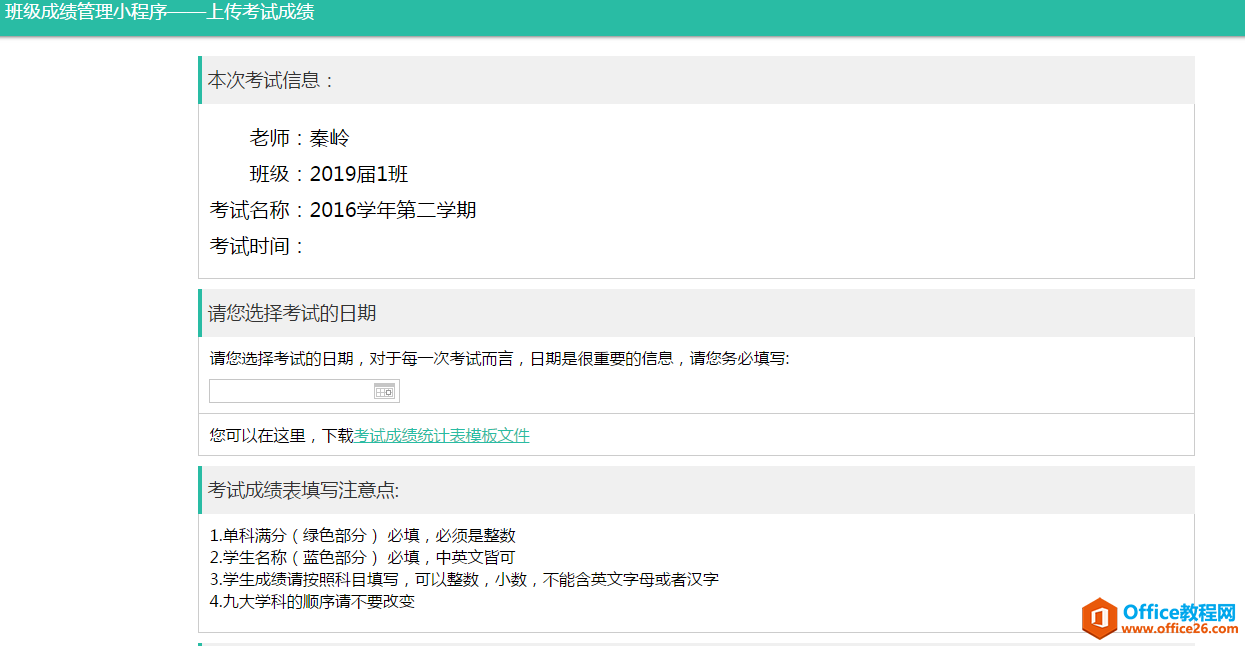The image size is (1245, 646).
Task: Select the 本次考试信息 section header
Action: pos(270,81)
